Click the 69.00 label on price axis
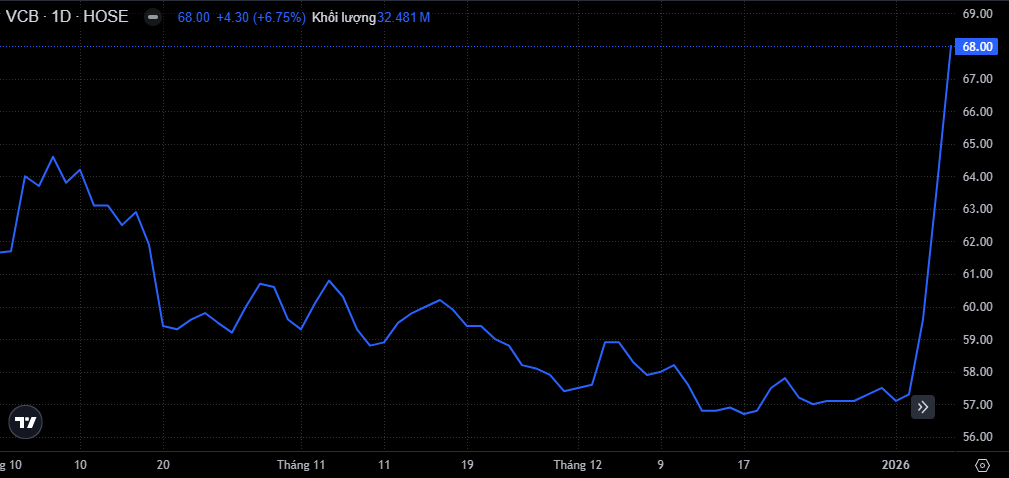 tap(976, 14)
